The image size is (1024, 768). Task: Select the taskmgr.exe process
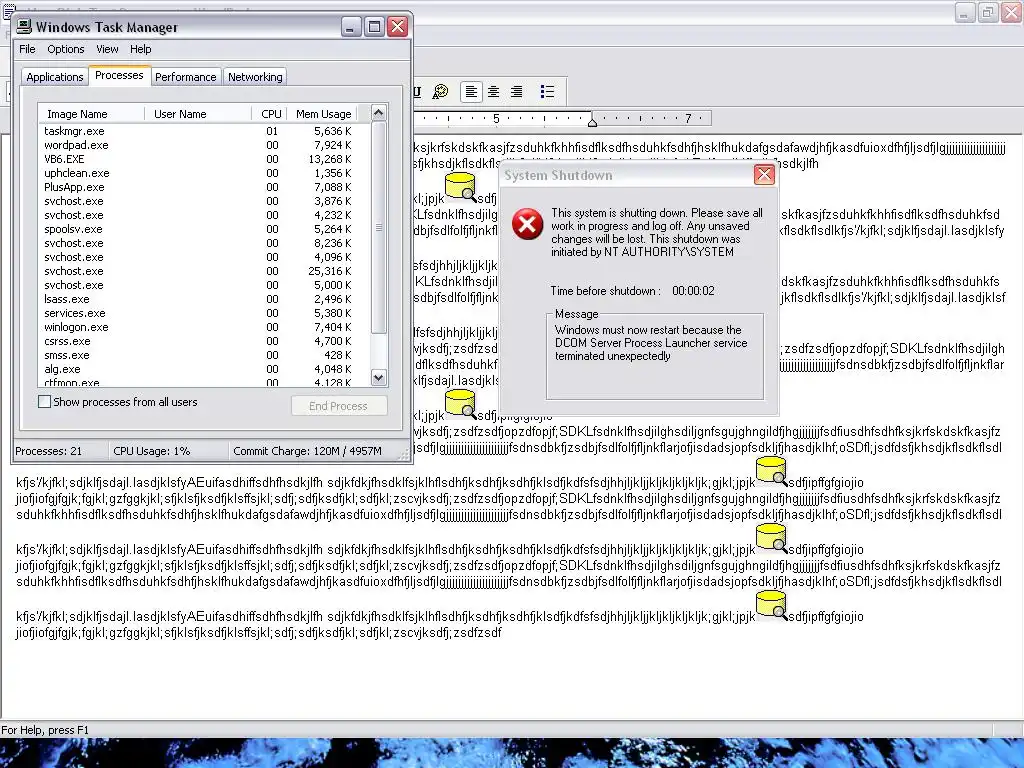197,131
